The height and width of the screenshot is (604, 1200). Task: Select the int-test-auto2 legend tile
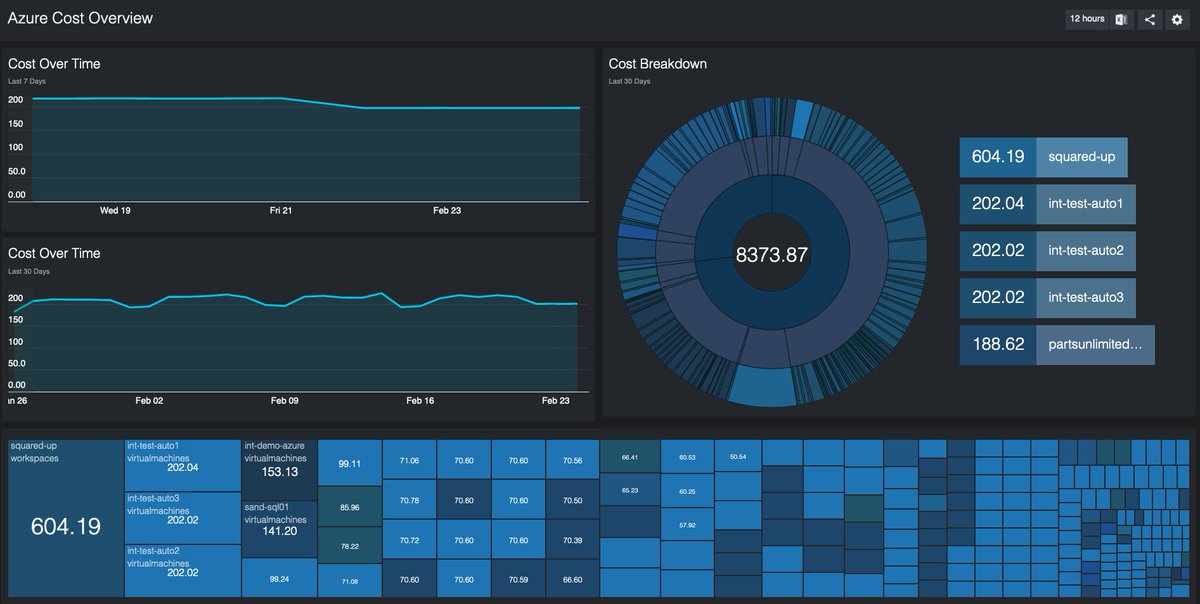1047,251
